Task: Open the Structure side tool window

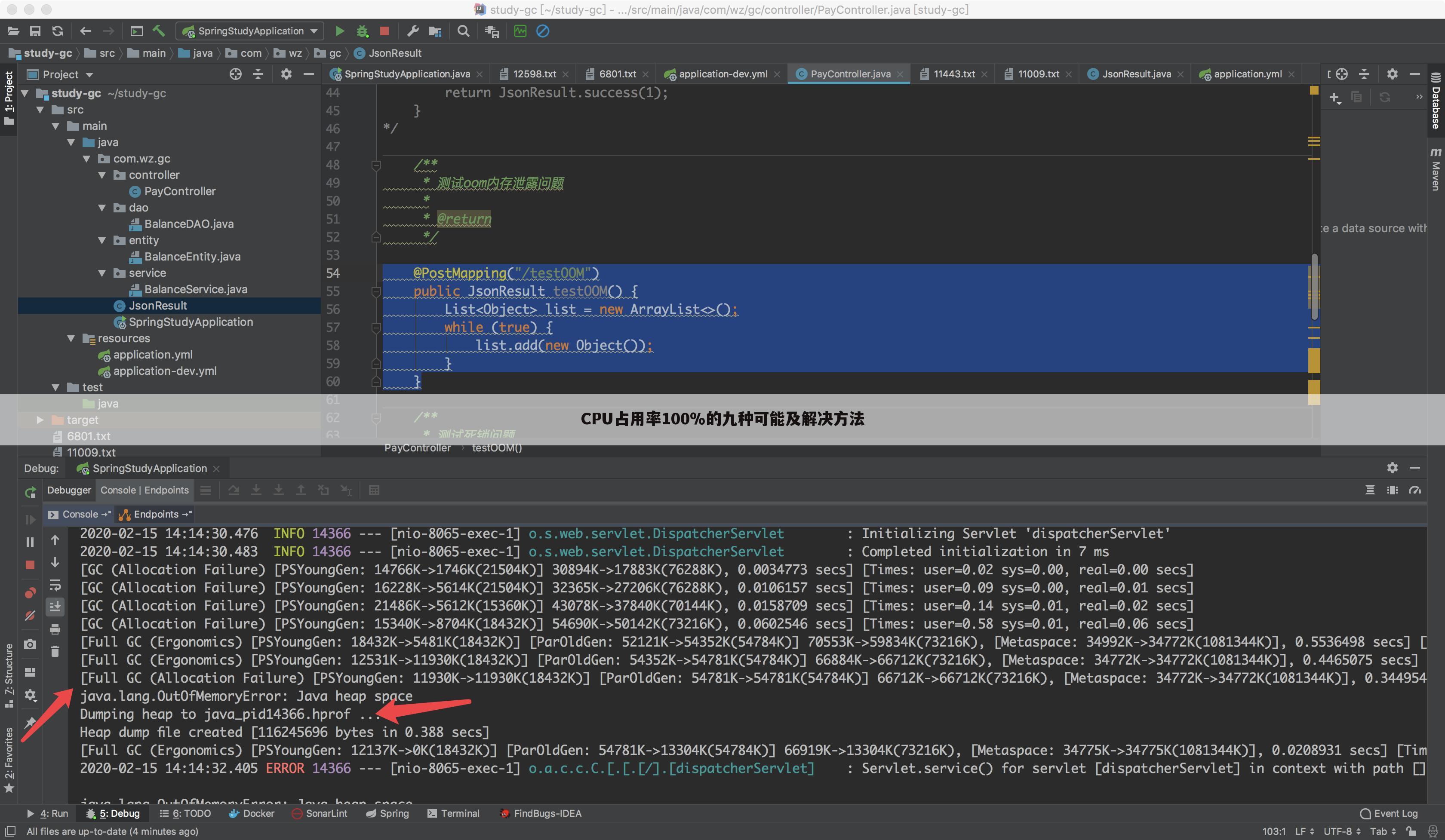Action: (x=9, y=676)
